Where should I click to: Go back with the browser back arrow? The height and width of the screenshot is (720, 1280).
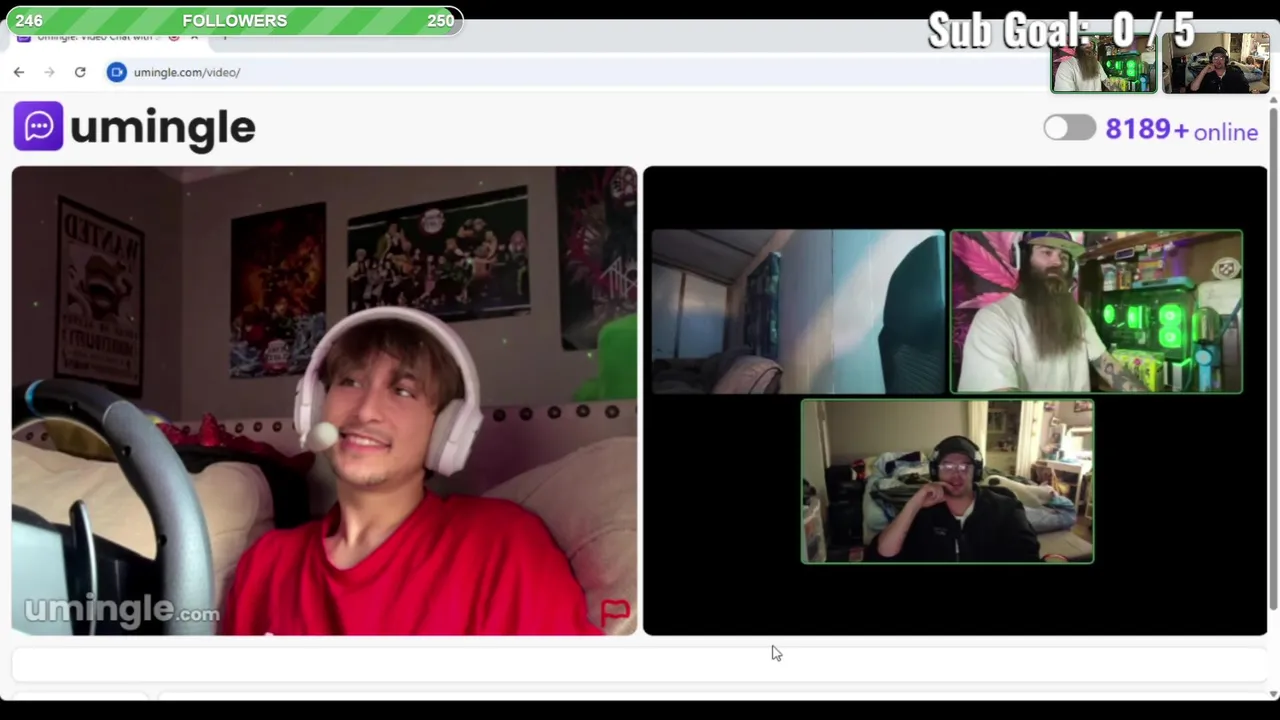[19, 72]
